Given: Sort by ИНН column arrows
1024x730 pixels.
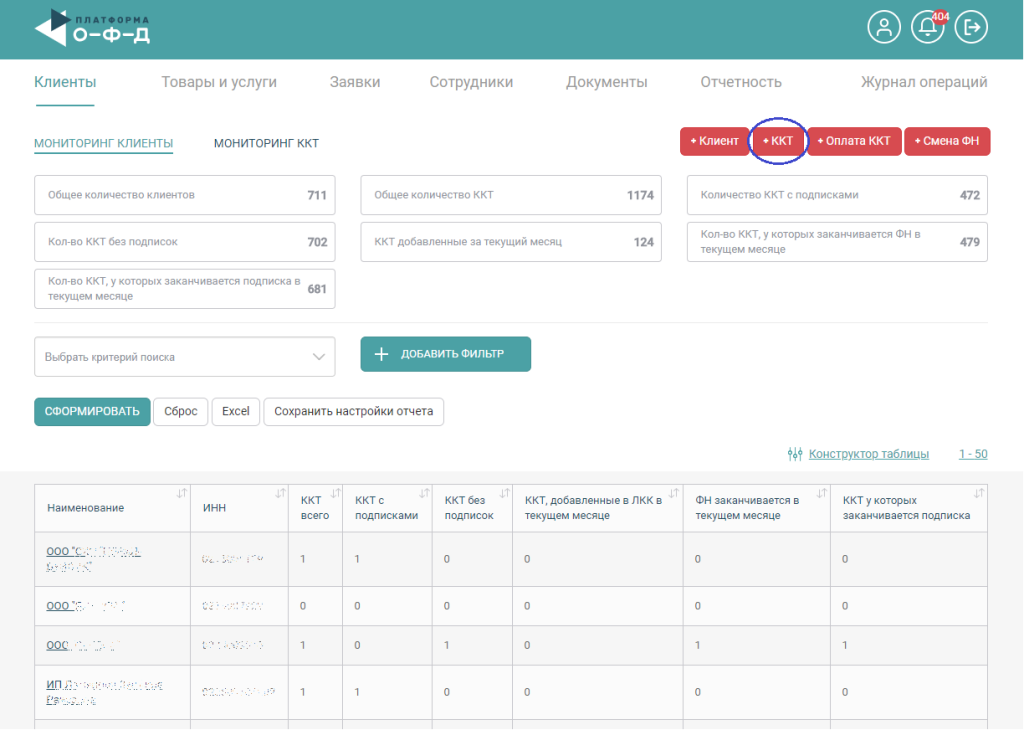Looking at the screenshot, I should click(279, 493).
